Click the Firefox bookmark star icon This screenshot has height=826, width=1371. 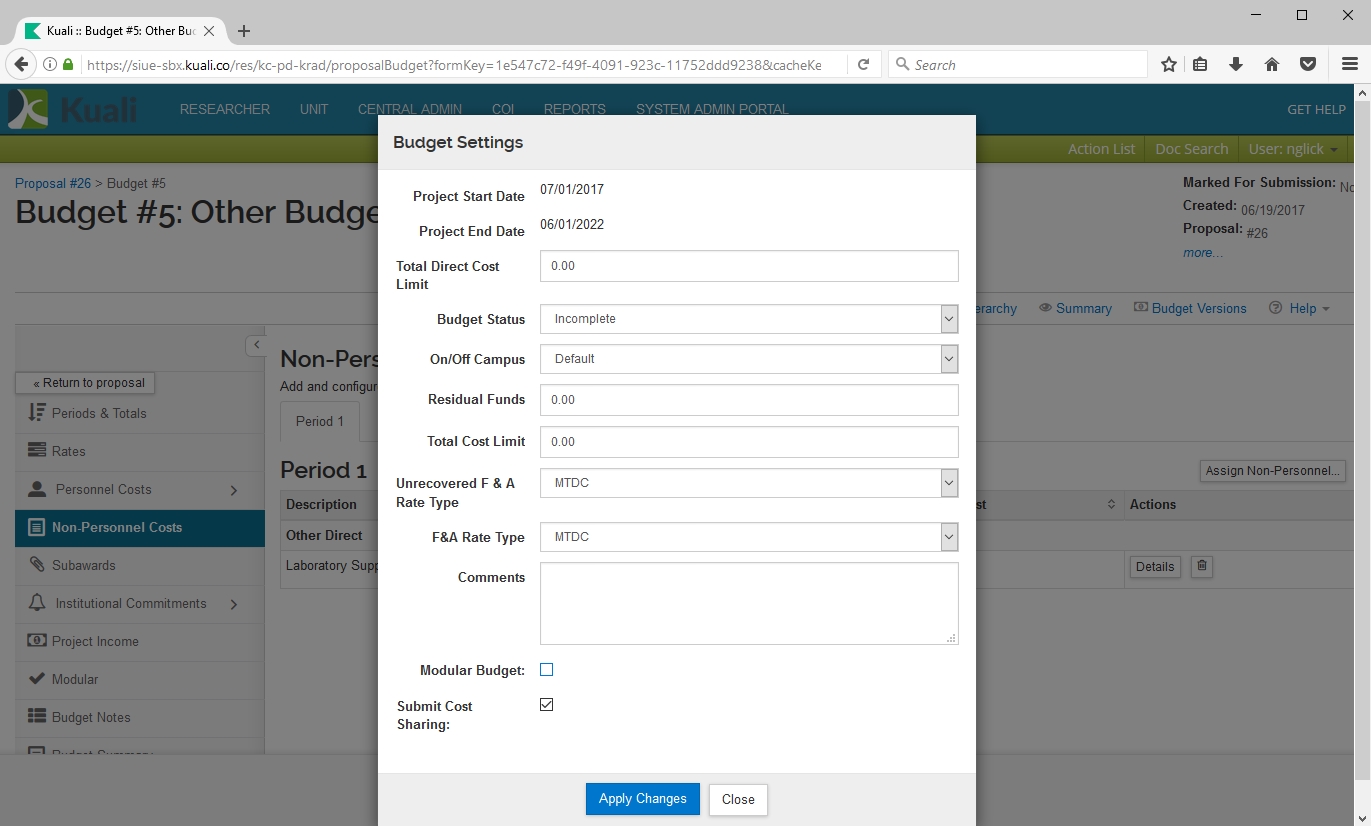tap(1168, 65)
